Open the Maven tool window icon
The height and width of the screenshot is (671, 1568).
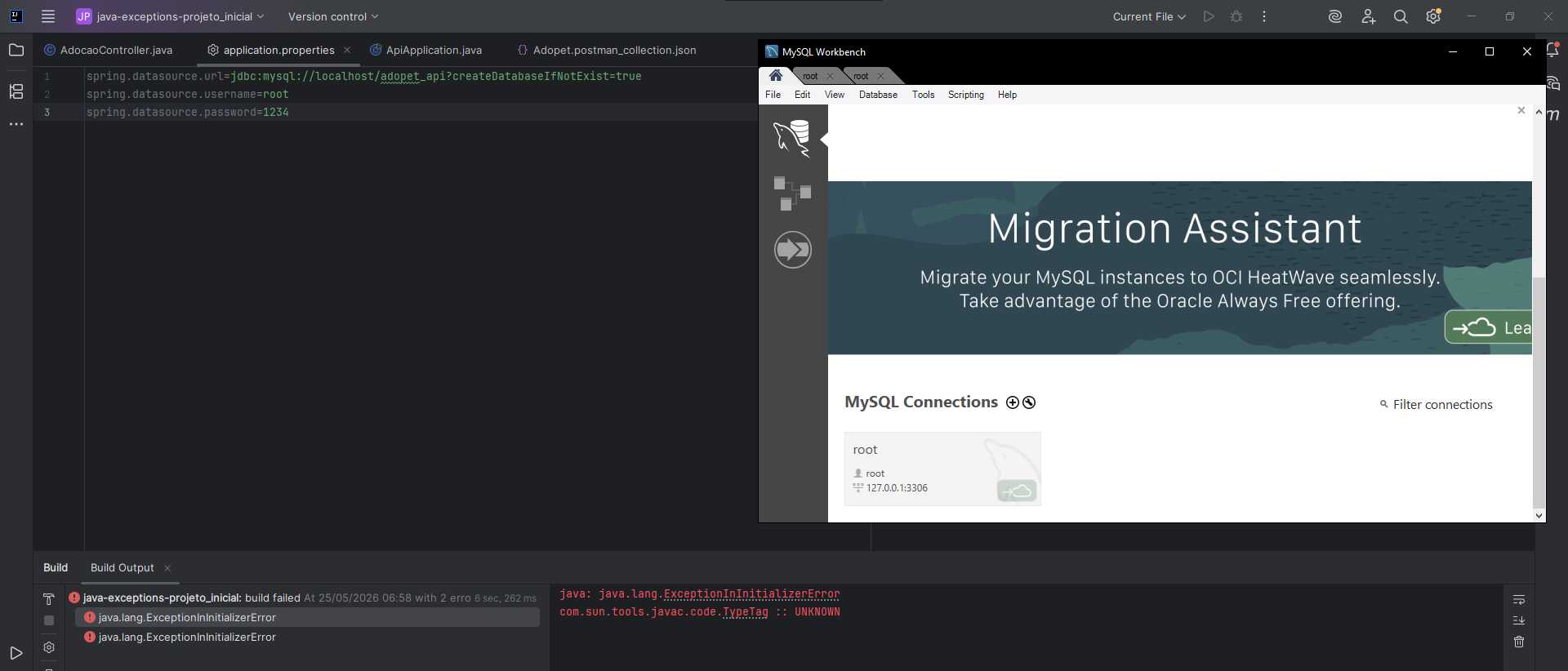tap(1553, 115)
